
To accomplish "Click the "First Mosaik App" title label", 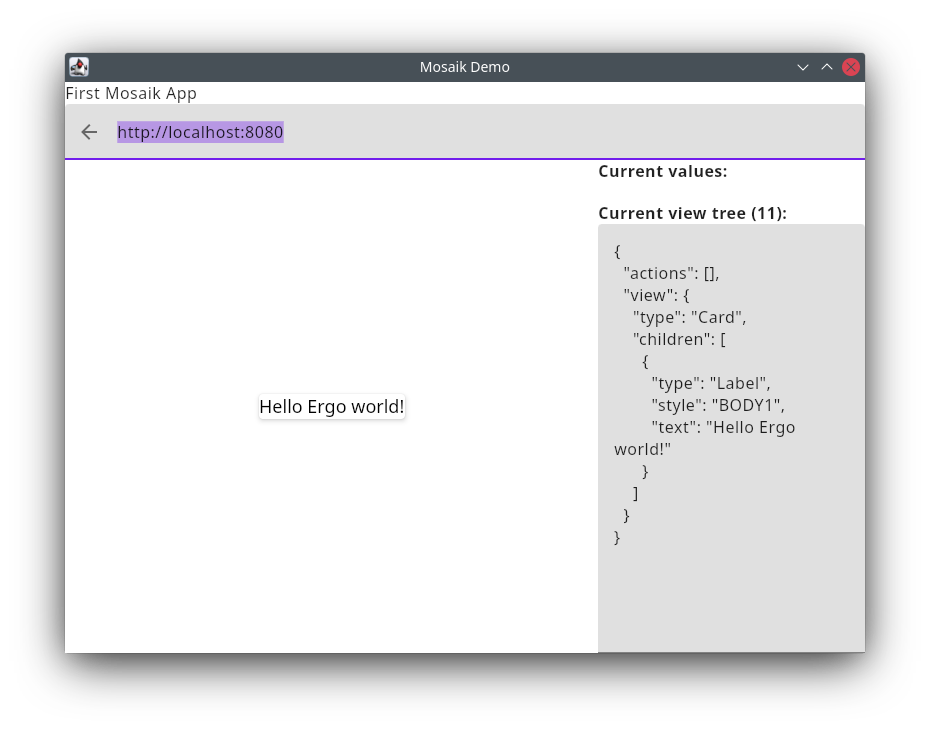I will pos(131,93).
